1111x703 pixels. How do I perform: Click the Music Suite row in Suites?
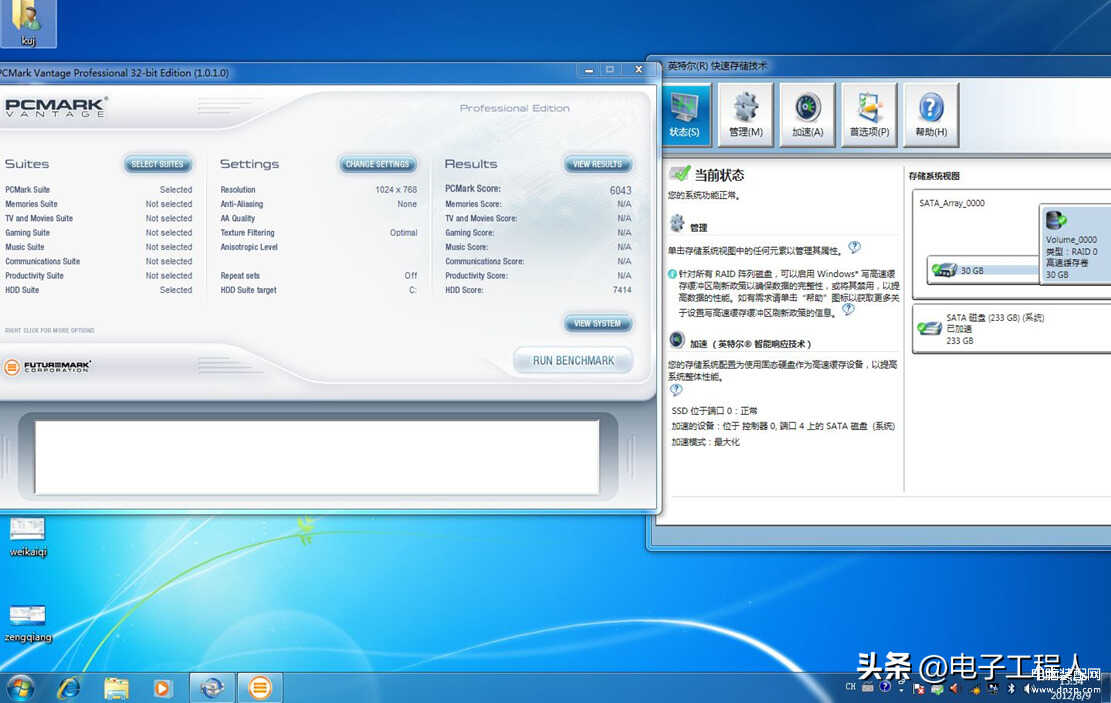point(98,247)
